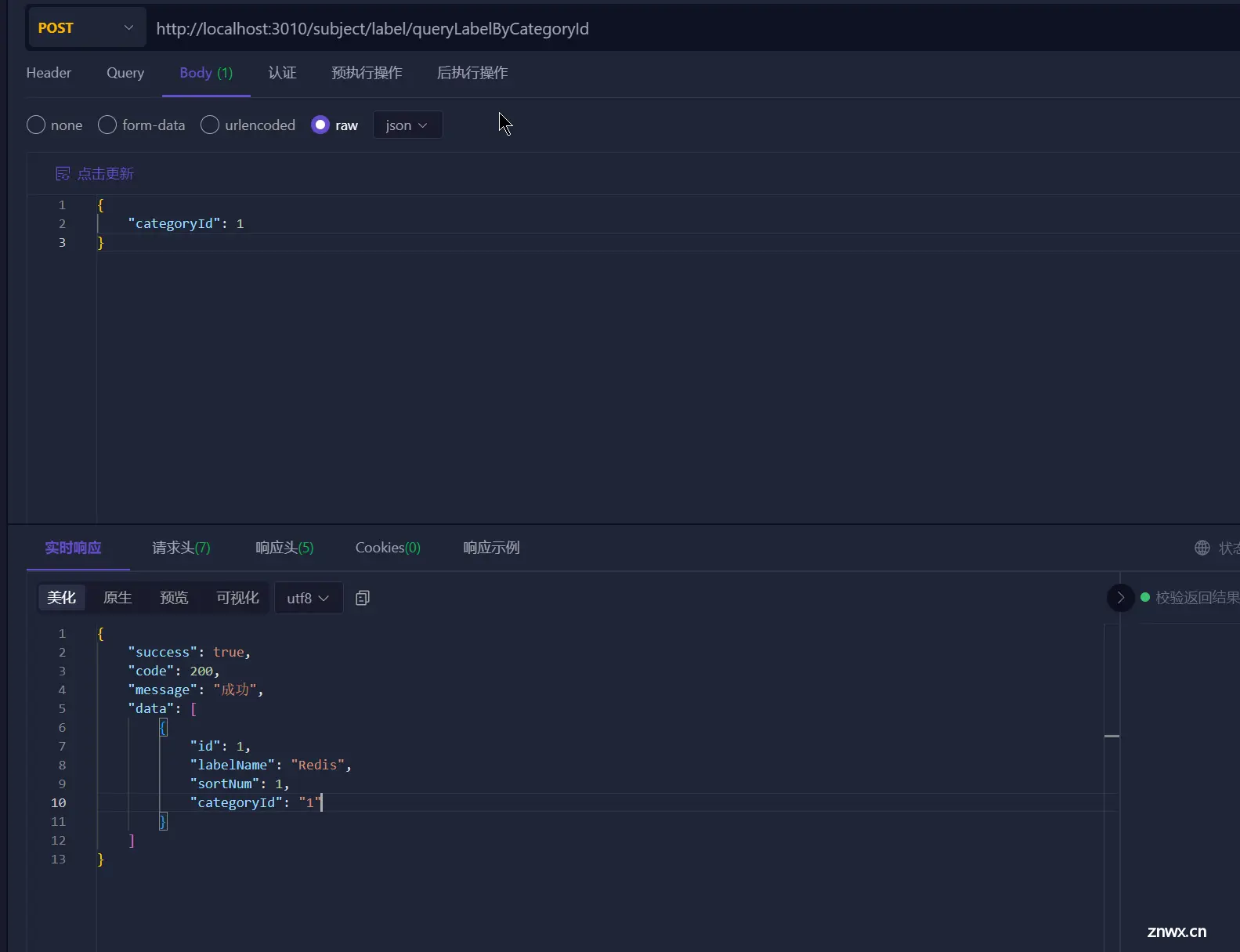Select the raw radio option

[x=320, y=125]
